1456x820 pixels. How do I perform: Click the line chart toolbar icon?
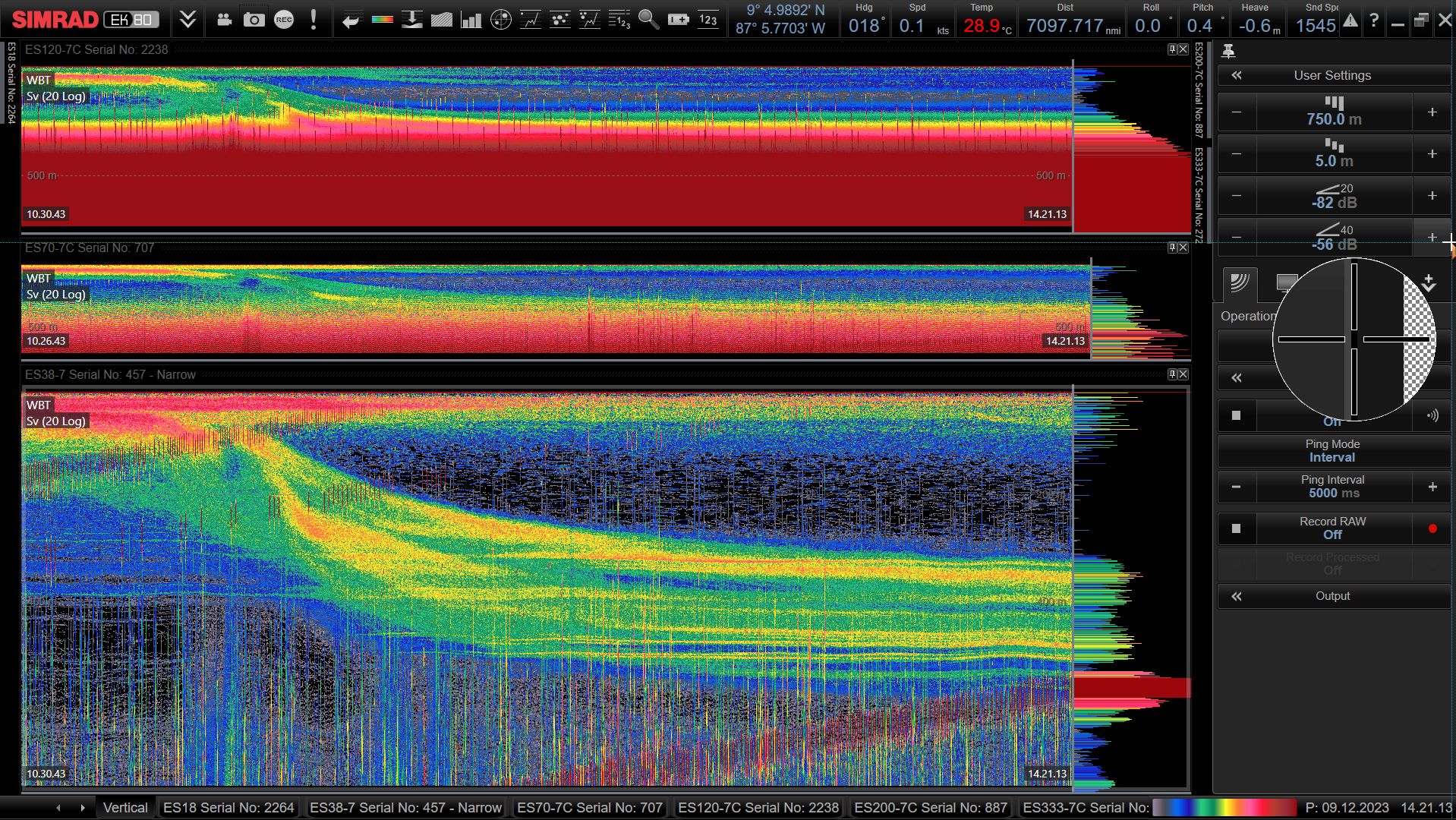click(x=531, y=20)
